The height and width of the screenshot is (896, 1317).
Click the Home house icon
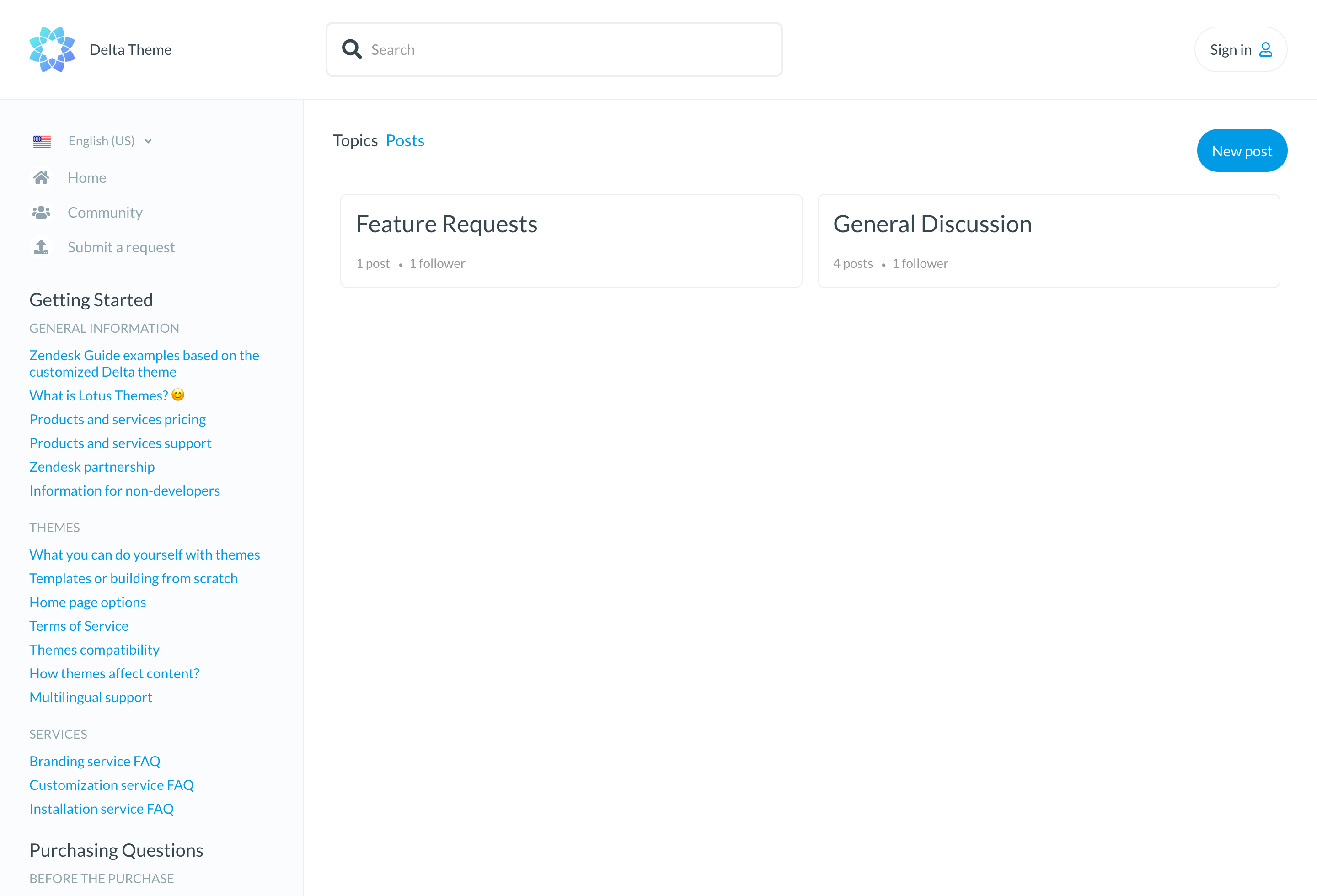(41, 178)
